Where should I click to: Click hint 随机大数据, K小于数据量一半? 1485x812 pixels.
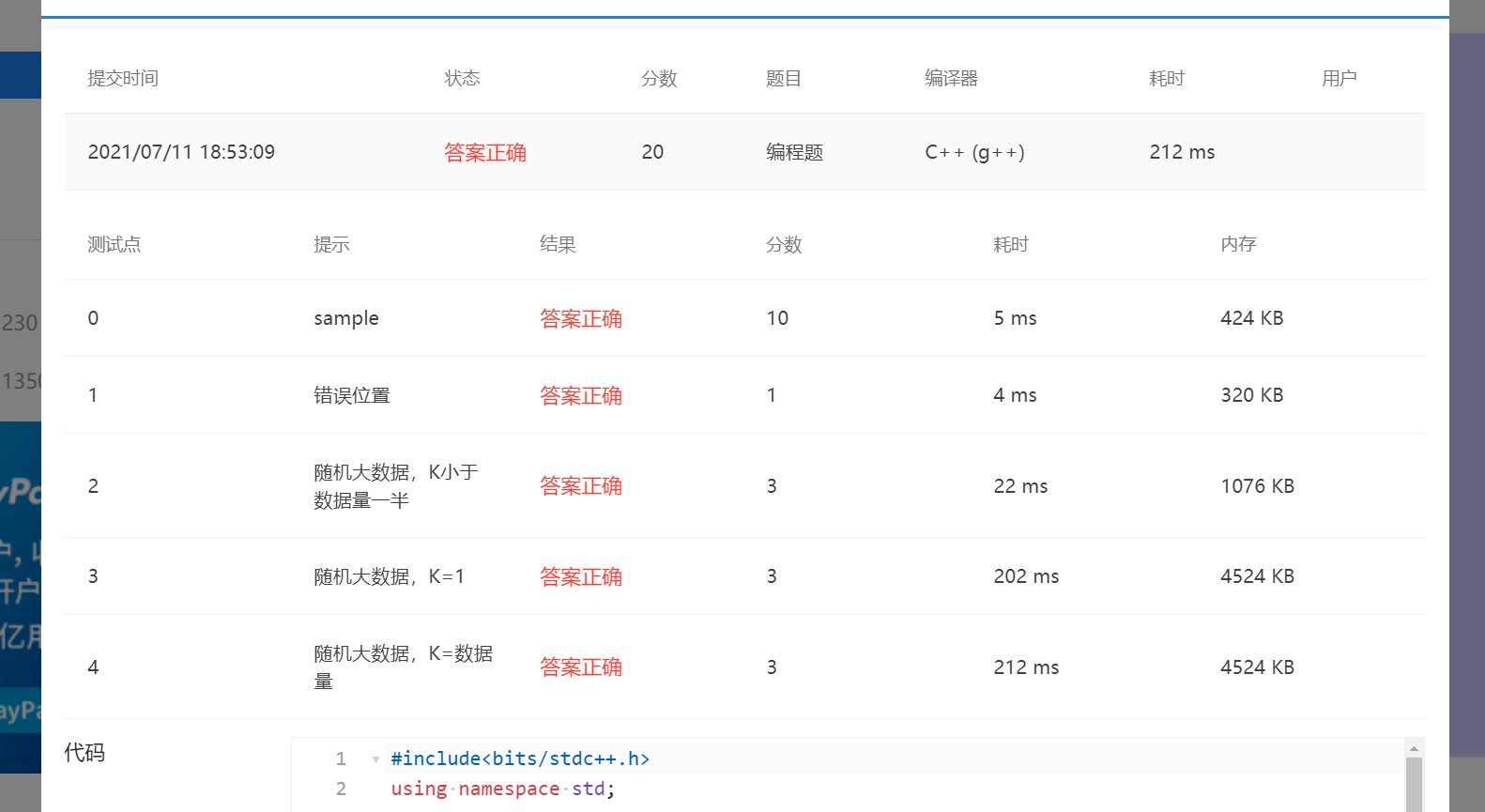coord(396,486)
